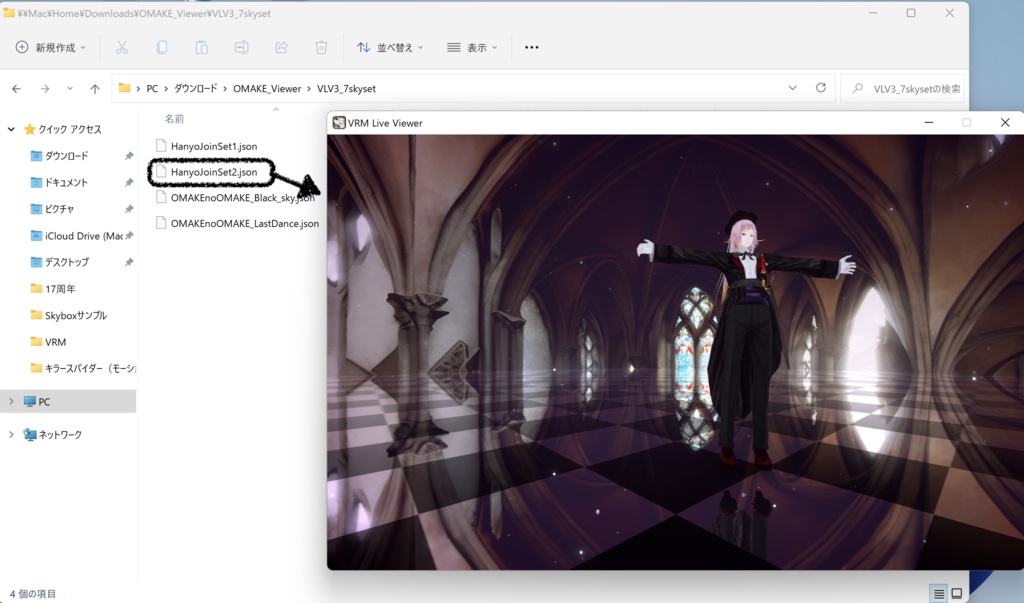Switch to large icons view in status bar
The width and height of the screenshot is (1024, 603).
pyautogui.click(x=957, y=593)
